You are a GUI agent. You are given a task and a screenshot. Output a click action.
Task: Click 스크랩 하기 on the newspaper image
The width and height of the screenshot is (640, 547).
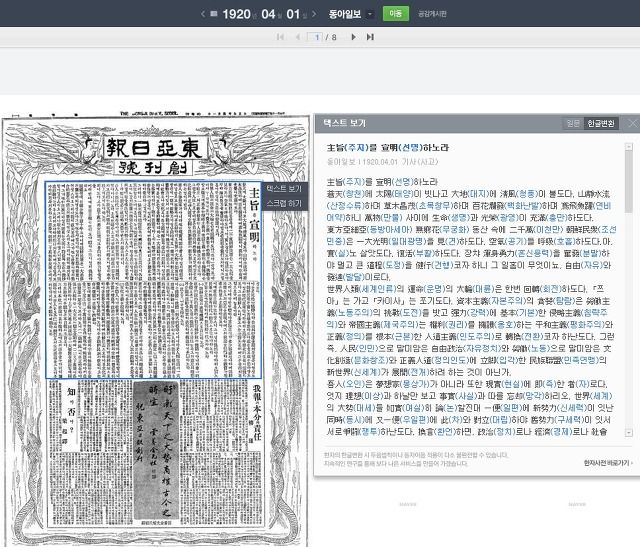coord(284,203)
